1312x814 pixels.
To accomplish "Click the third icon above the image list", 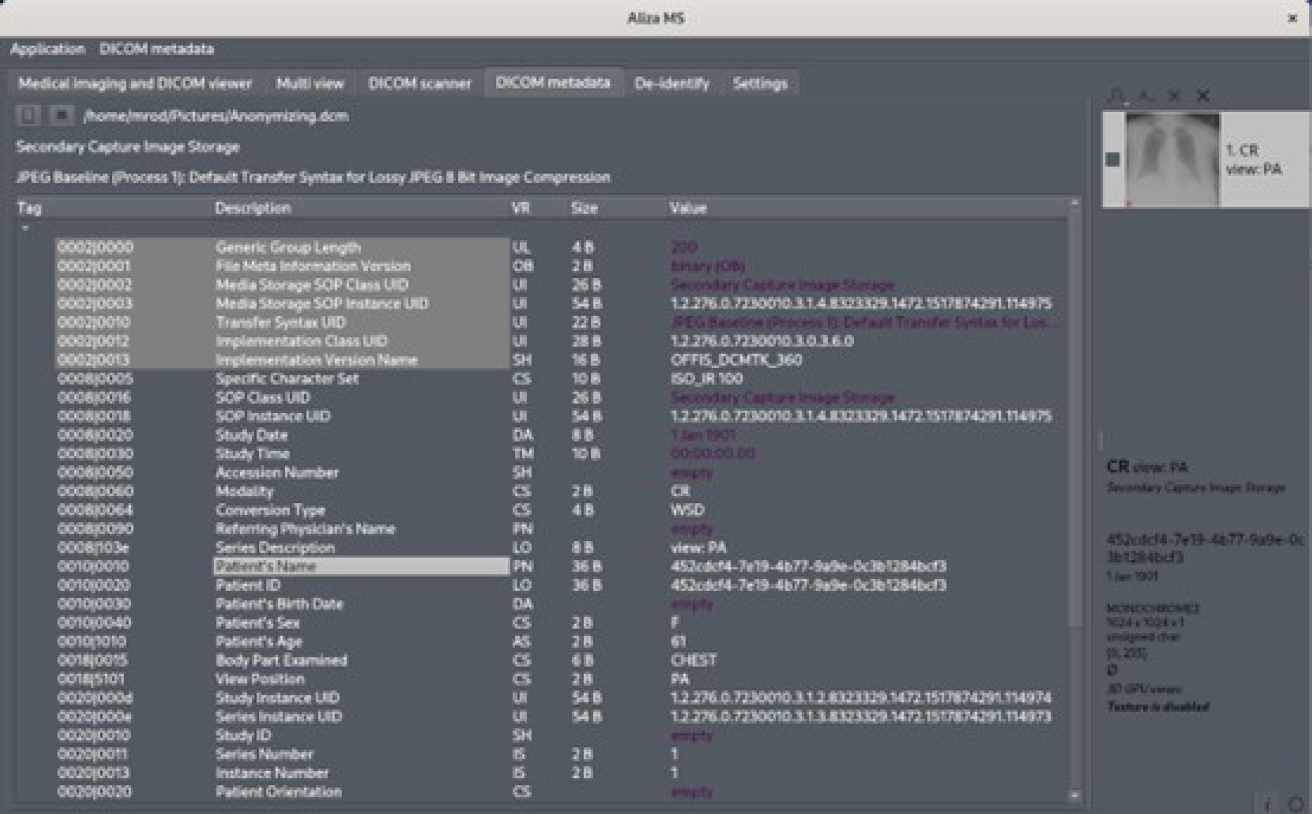I will pyautogui.click(x=1174, y=96).
